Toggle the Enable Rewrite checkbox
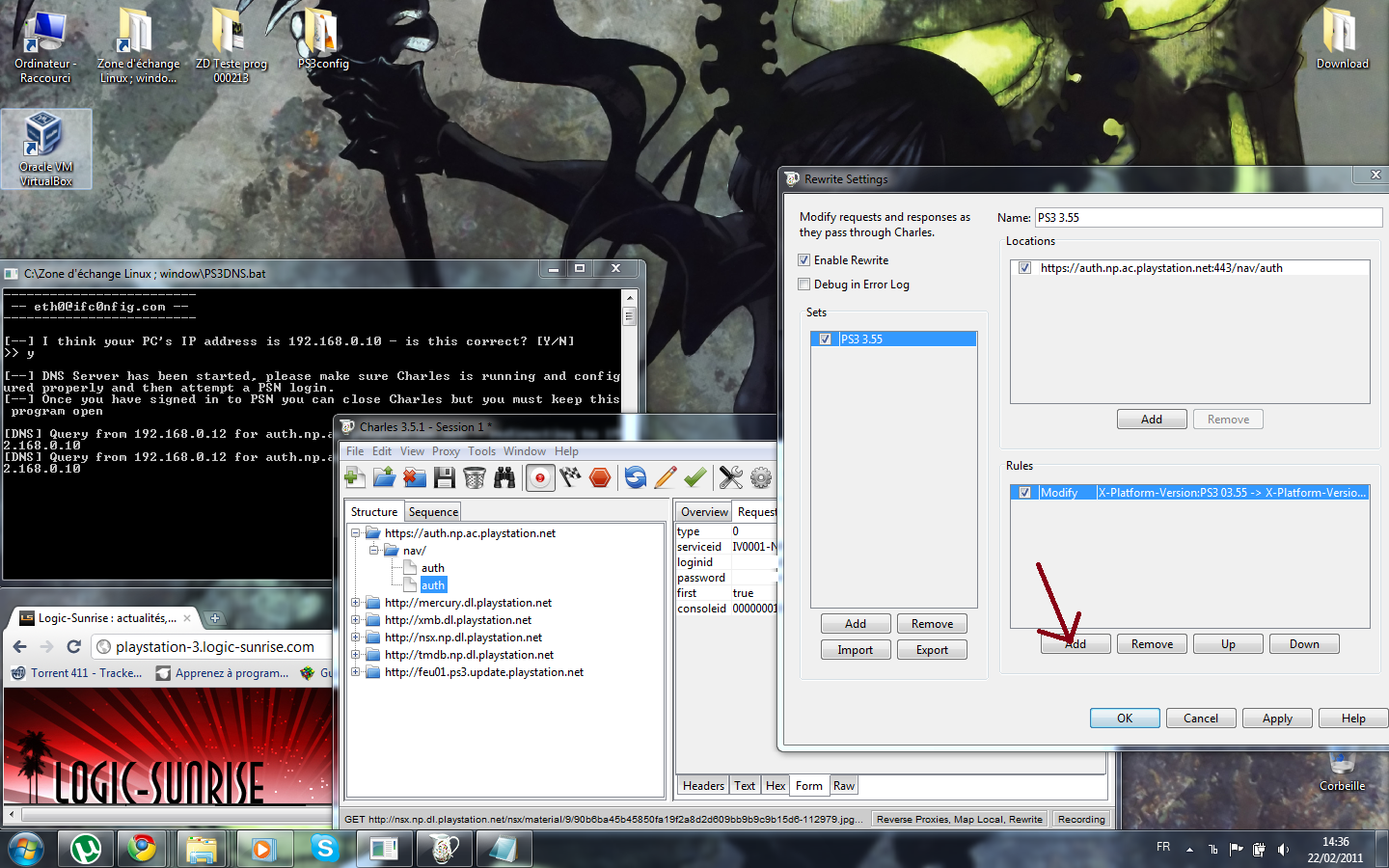Image resolution: width=1389 pixels, height=868 pixels. (803, 260)
